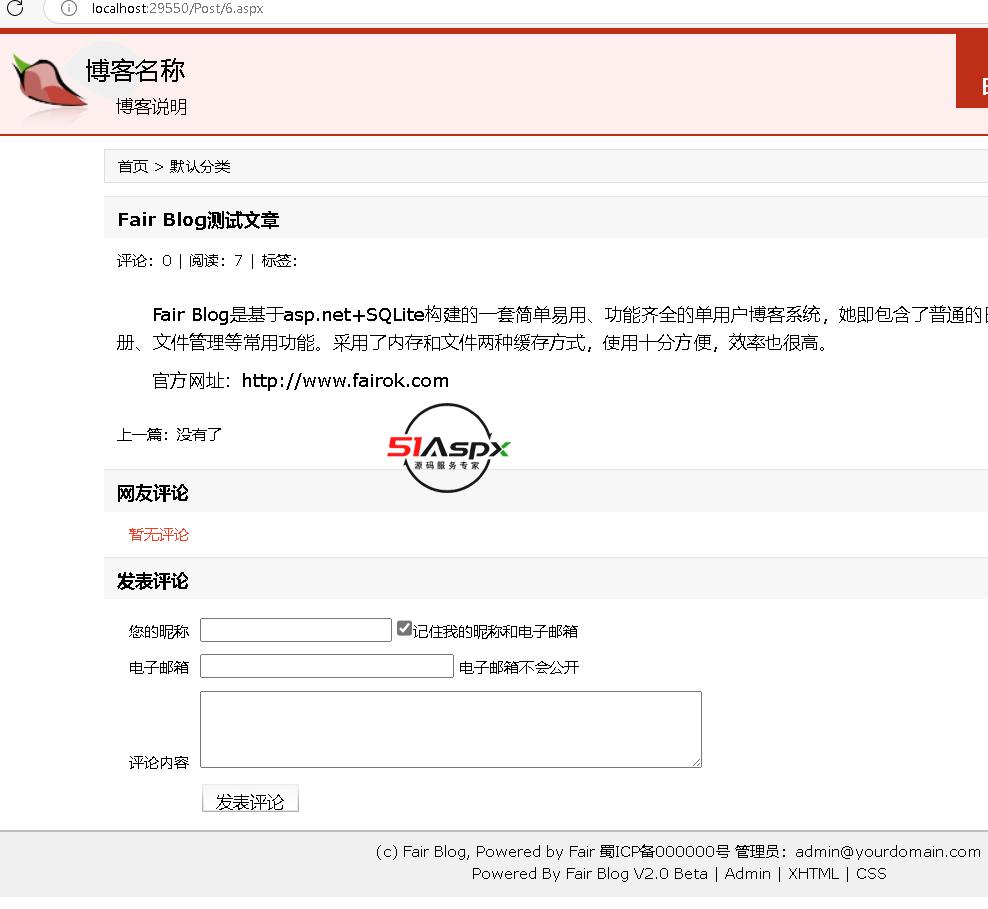Click the 上一篇: 没有了 text
The width and height of the screenshot is (988, 909).
[x=169, y=435]
